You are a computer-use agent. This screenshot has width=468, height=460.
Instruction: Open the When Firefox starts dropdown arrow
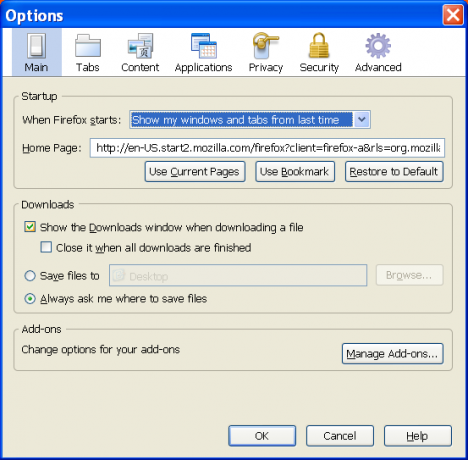point(362,120)
